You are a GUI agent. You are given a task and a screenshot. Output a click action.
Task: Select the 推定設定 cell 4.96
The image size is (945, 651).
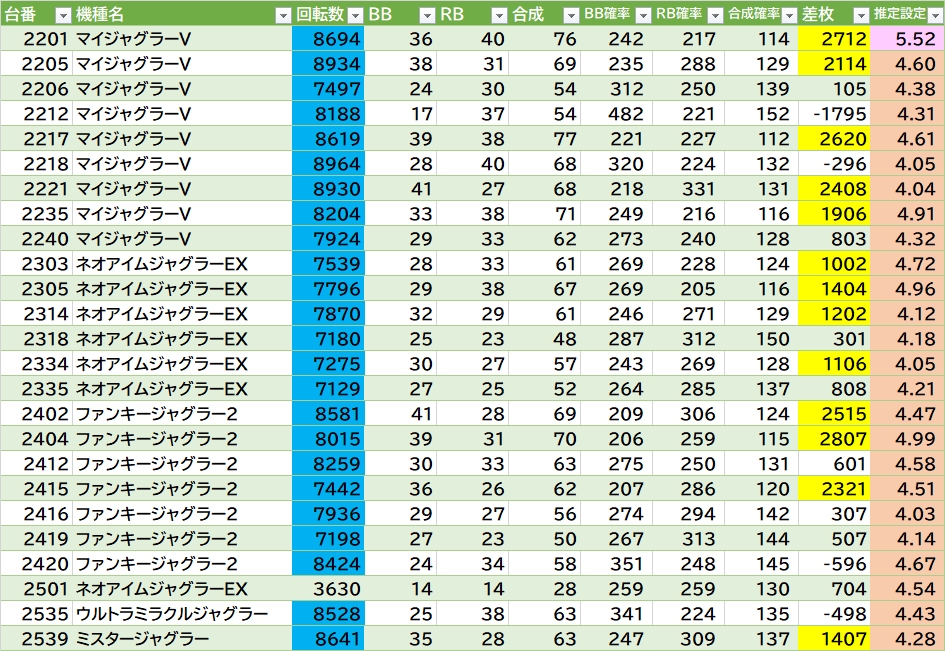908,289
